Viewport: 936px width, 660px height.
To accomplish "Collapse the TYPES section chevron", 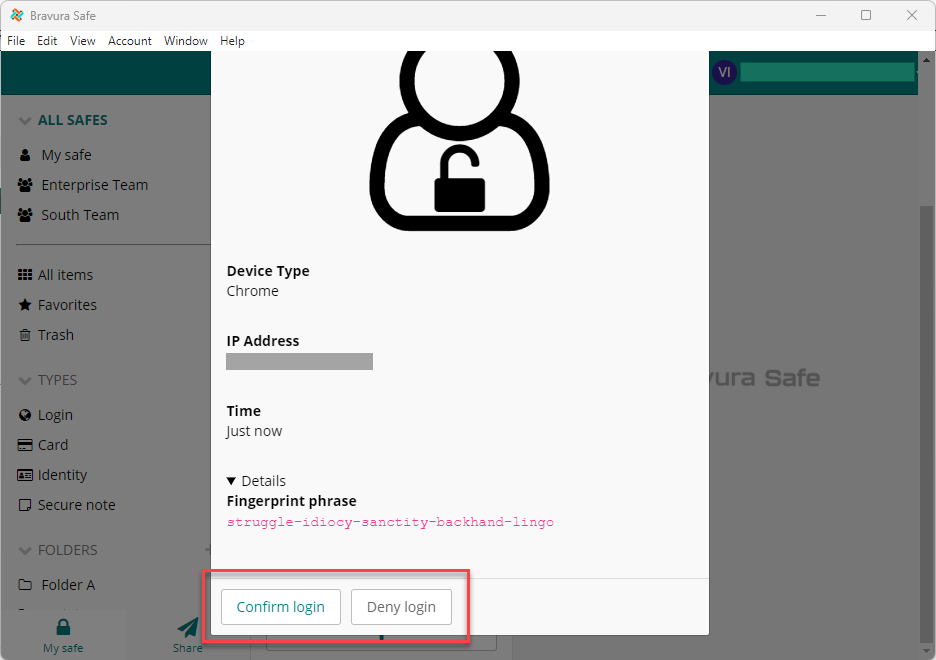I will (x=25, y=381).
